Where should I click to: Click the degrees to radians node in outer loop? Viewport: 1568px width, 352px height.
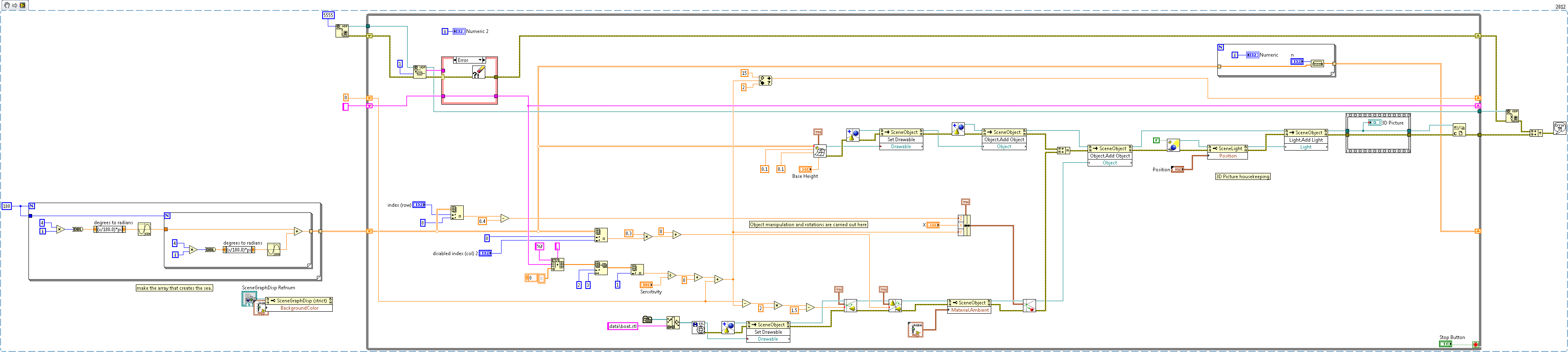click(x=109, y=230)
